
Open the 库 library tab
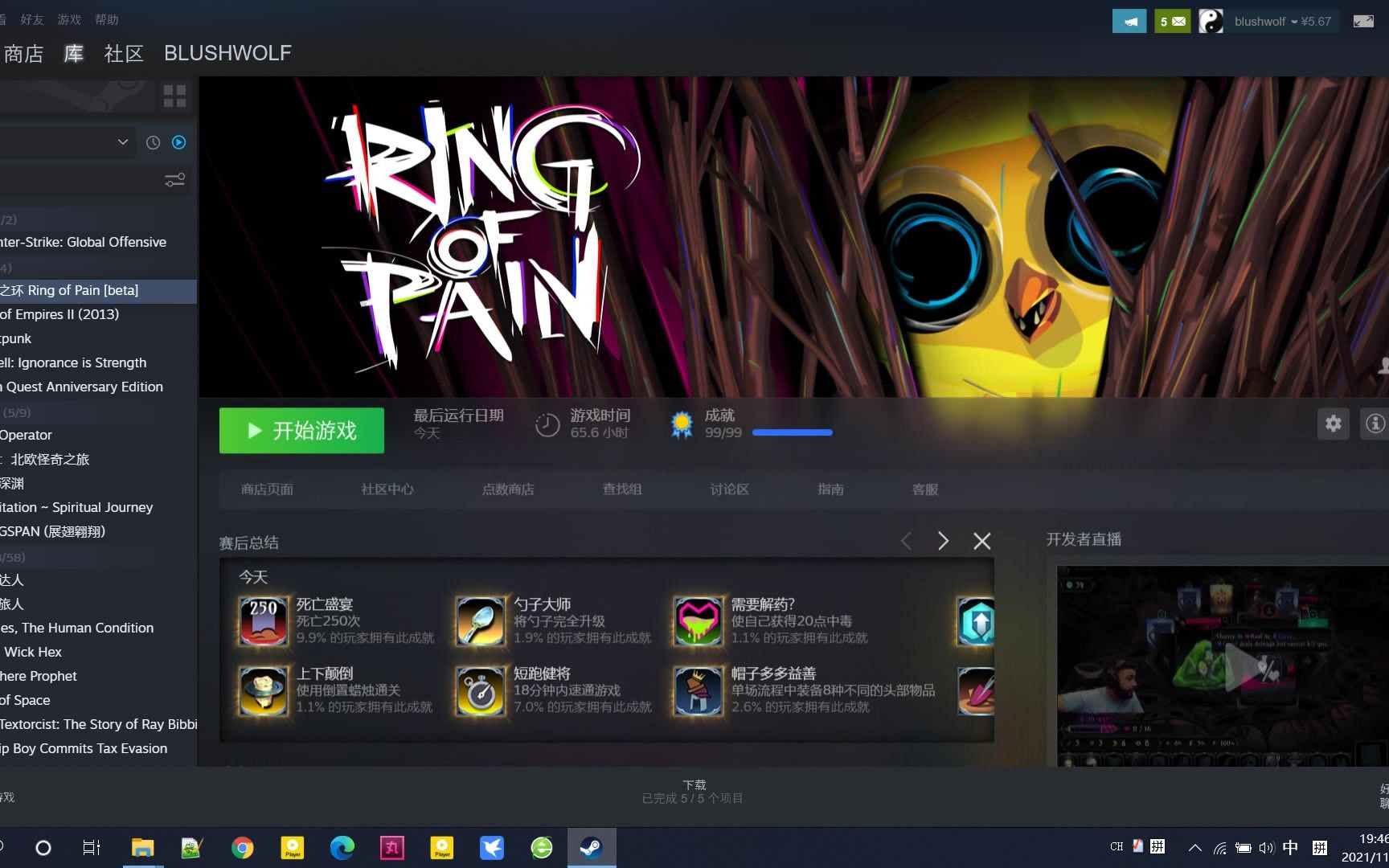click(74, 54)
